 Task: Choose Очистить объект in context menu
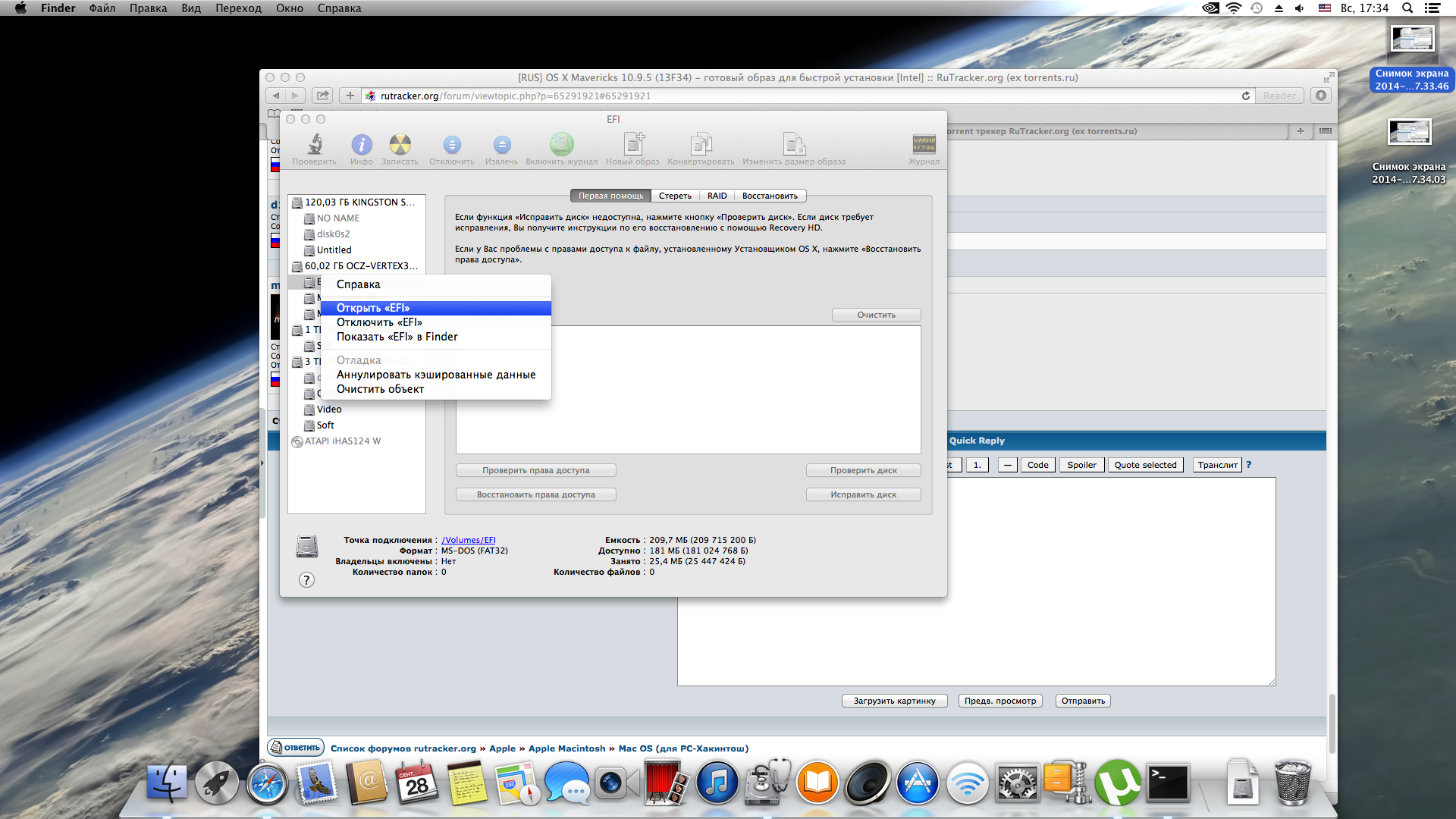(436, 389)
